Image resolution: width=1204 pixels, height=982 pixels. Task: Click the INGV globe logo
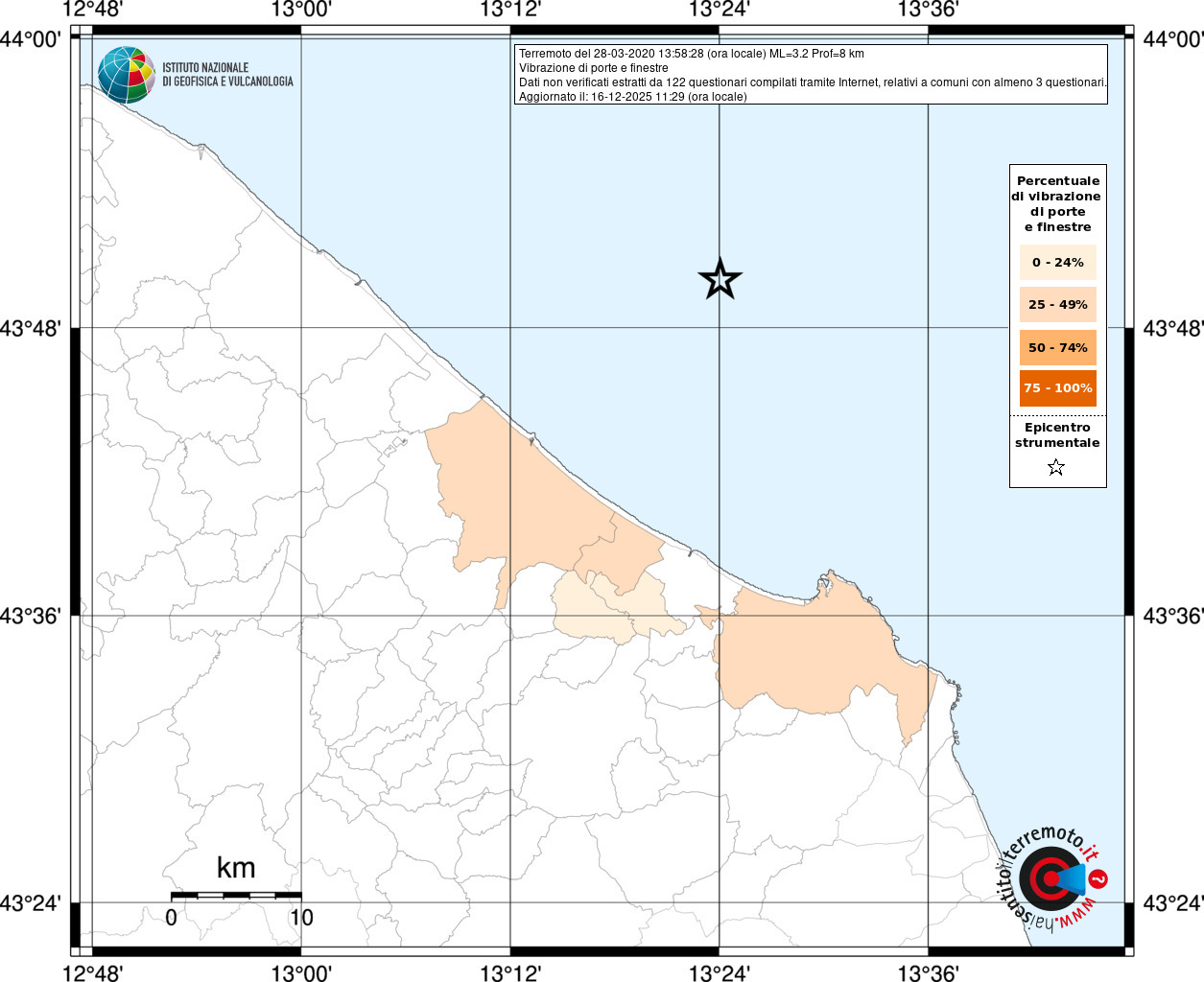point(126,75)
